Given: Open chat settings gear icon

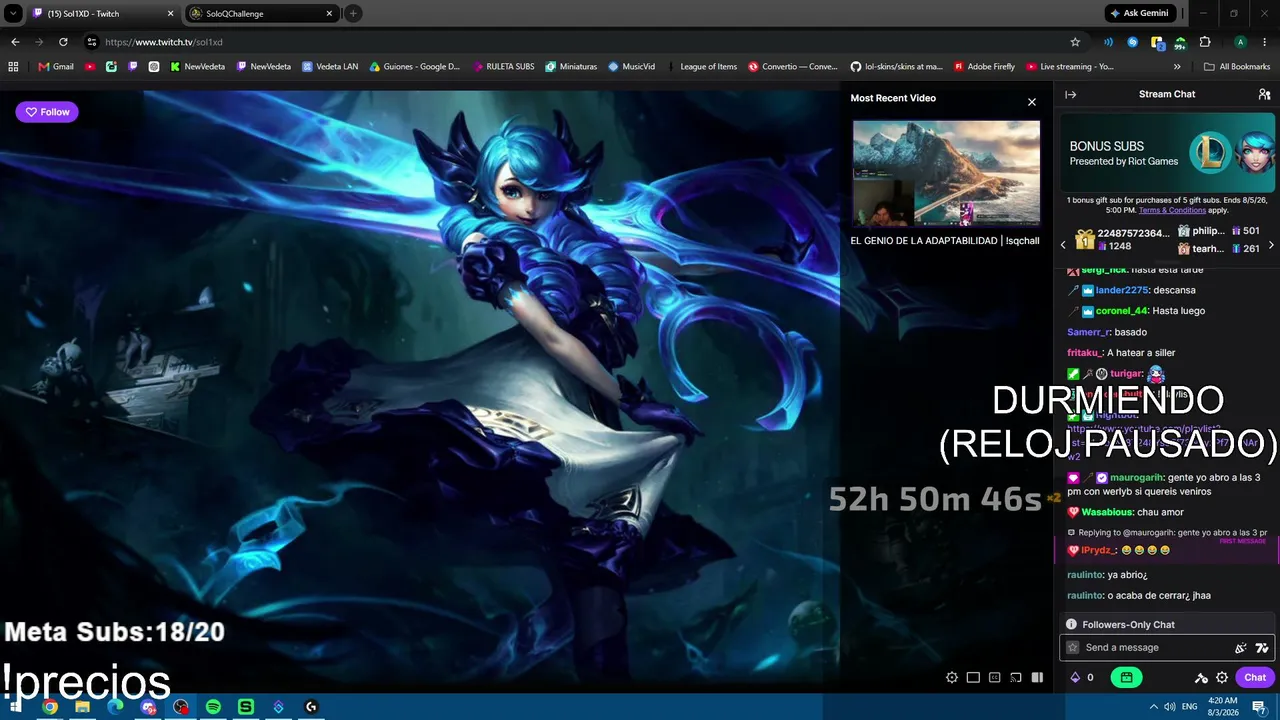Looking at the screenshot, I should (x=1222, y=677).
